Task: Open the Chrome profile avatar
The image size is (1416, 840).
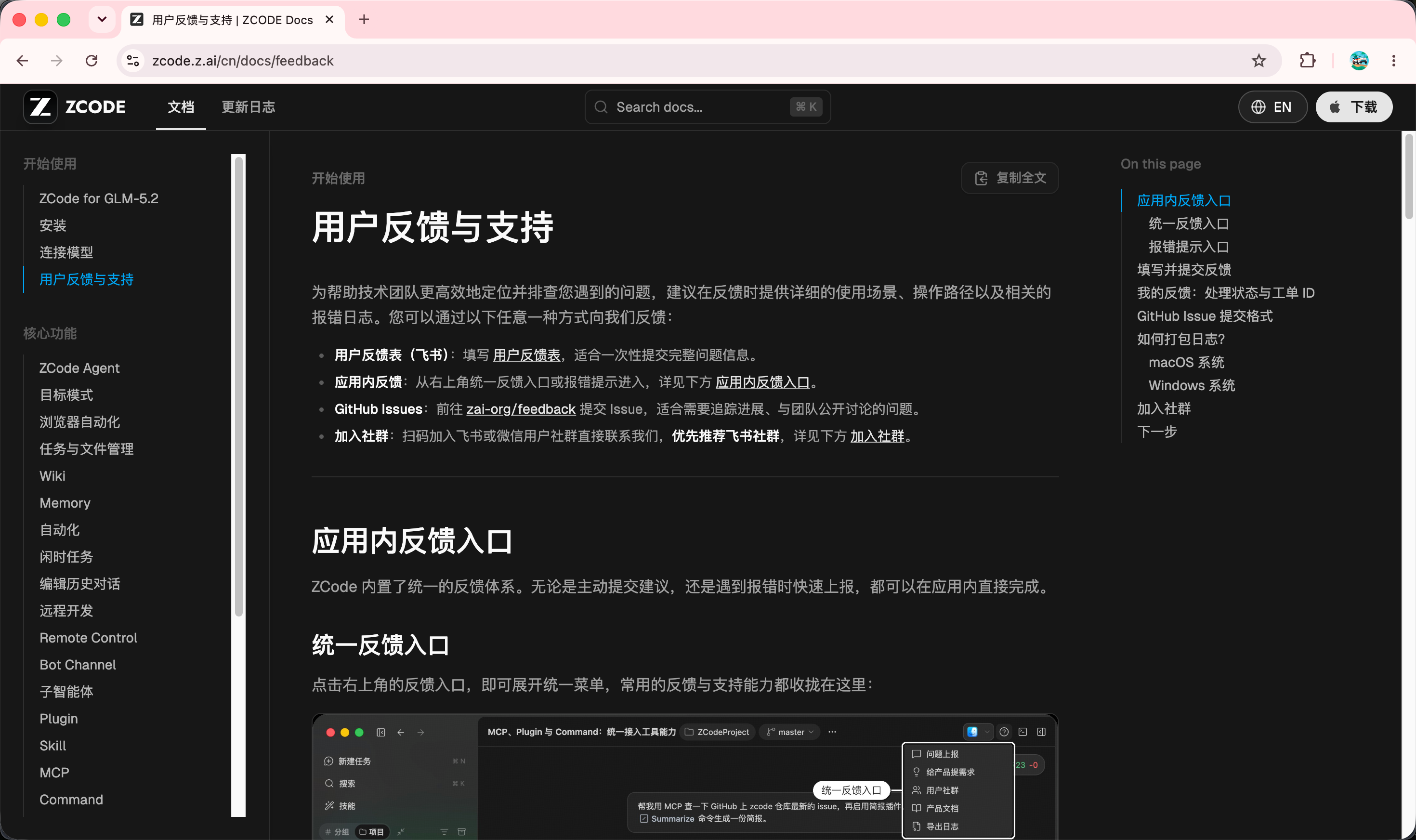Action: (x=1359, y=61)
